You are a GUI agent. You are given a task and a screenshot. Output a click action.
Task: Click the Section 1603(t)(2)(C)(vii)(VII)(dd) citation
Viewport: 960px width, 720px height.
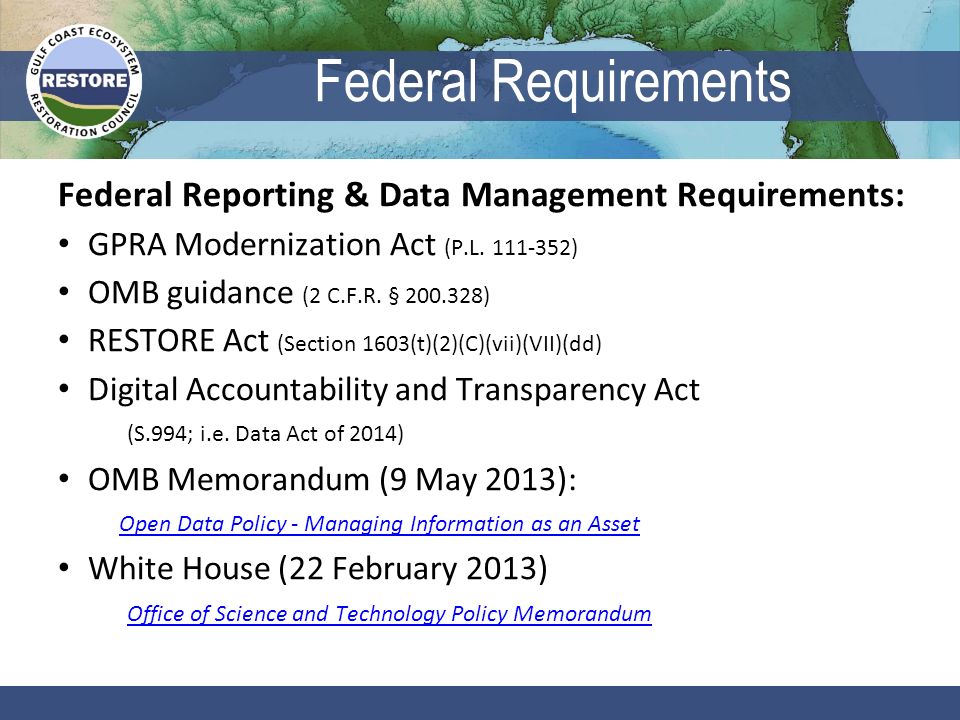tap(440, 343)
